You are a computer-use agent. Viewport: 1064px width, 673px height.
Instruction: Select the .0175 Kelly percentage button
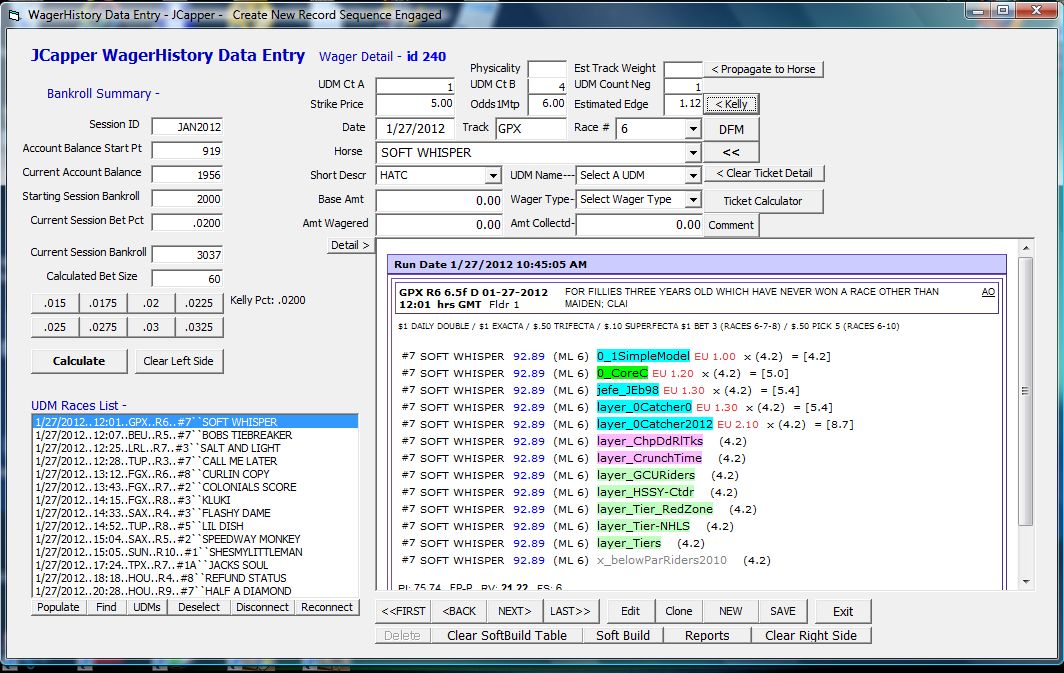[x=103, y=303]
